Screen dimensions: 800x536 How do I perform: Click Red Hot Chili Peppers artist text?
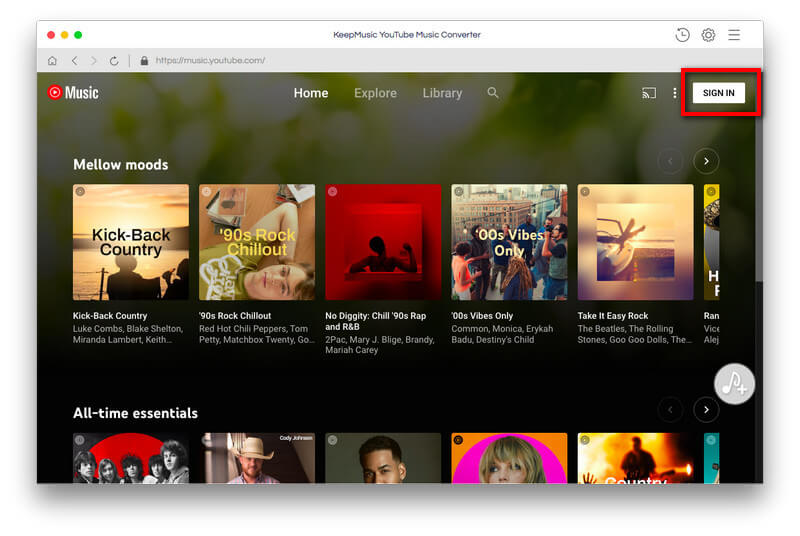[257, 334]
